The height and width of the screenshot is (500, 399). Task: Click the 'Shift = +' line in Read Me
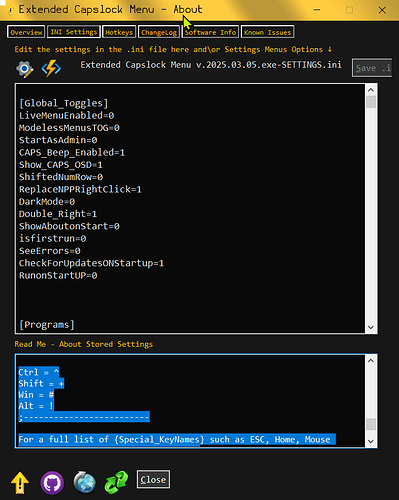tap(41, 383)
